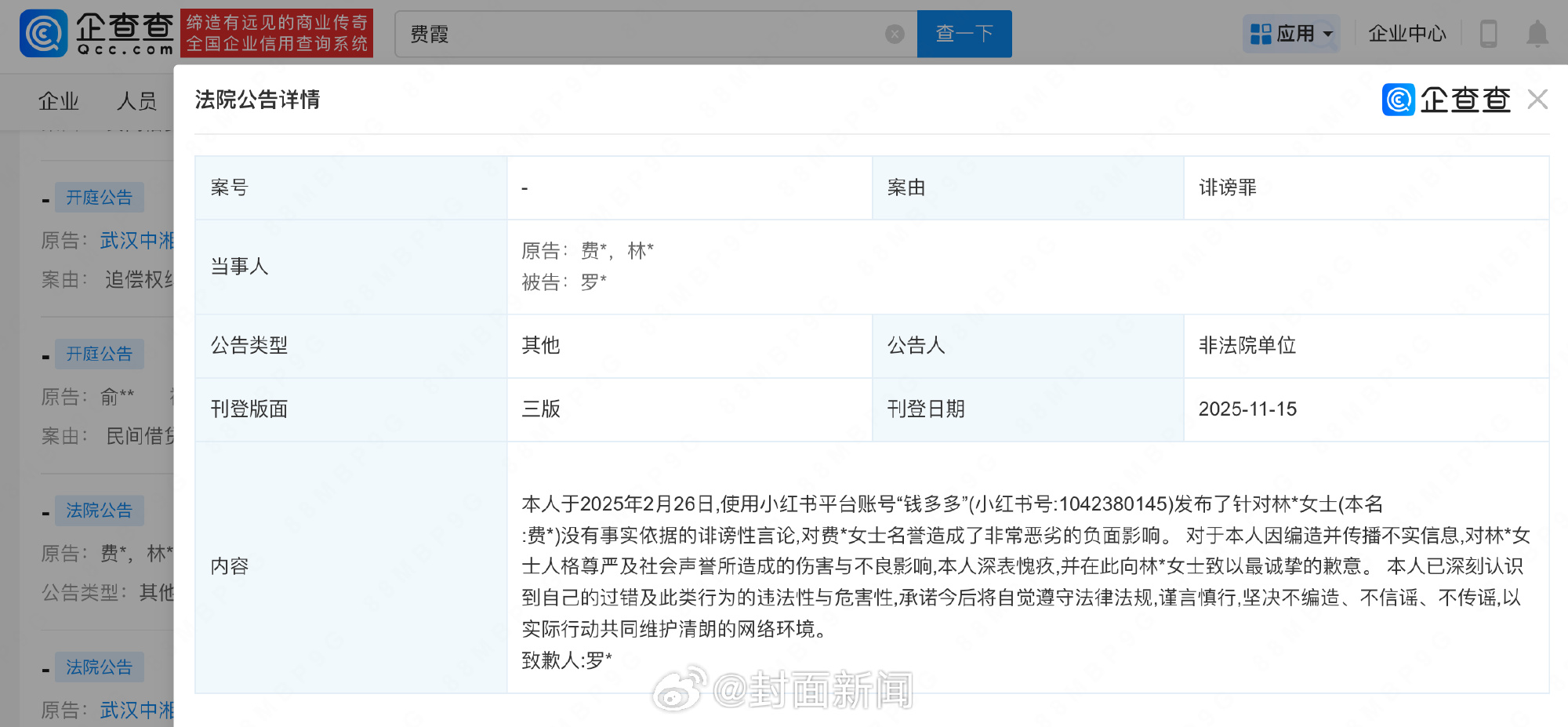Click the 应用 grid icon
1568x727 pixels.
tap(1261, 34)
